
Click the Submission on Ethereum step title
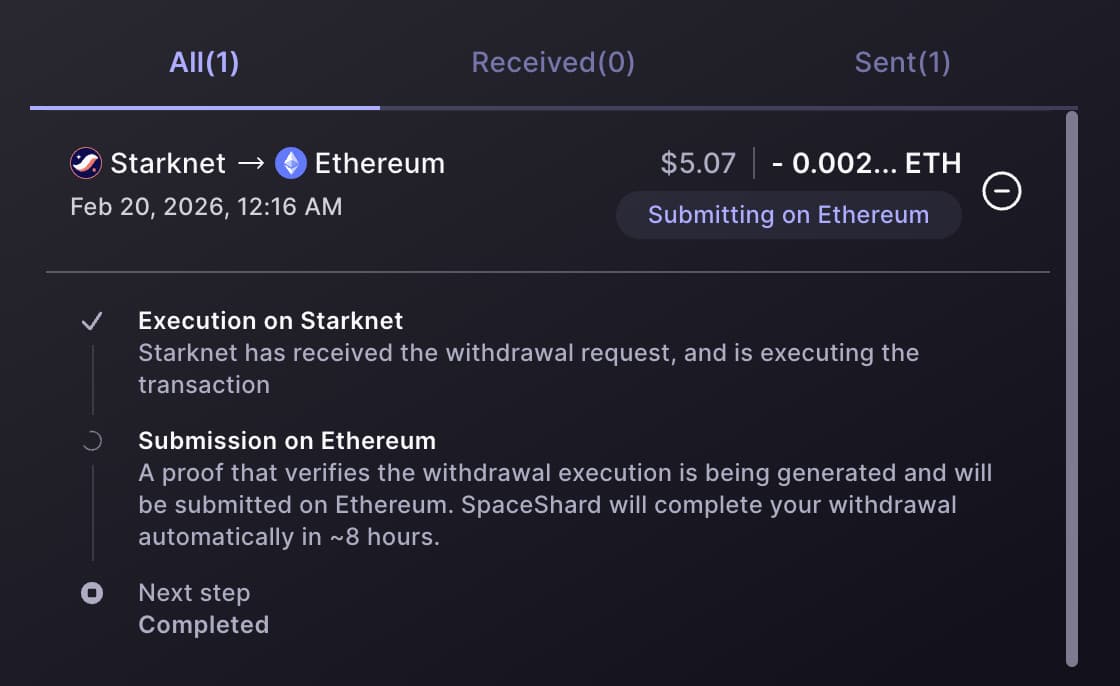pyautogui.click(x=287, y=441)
